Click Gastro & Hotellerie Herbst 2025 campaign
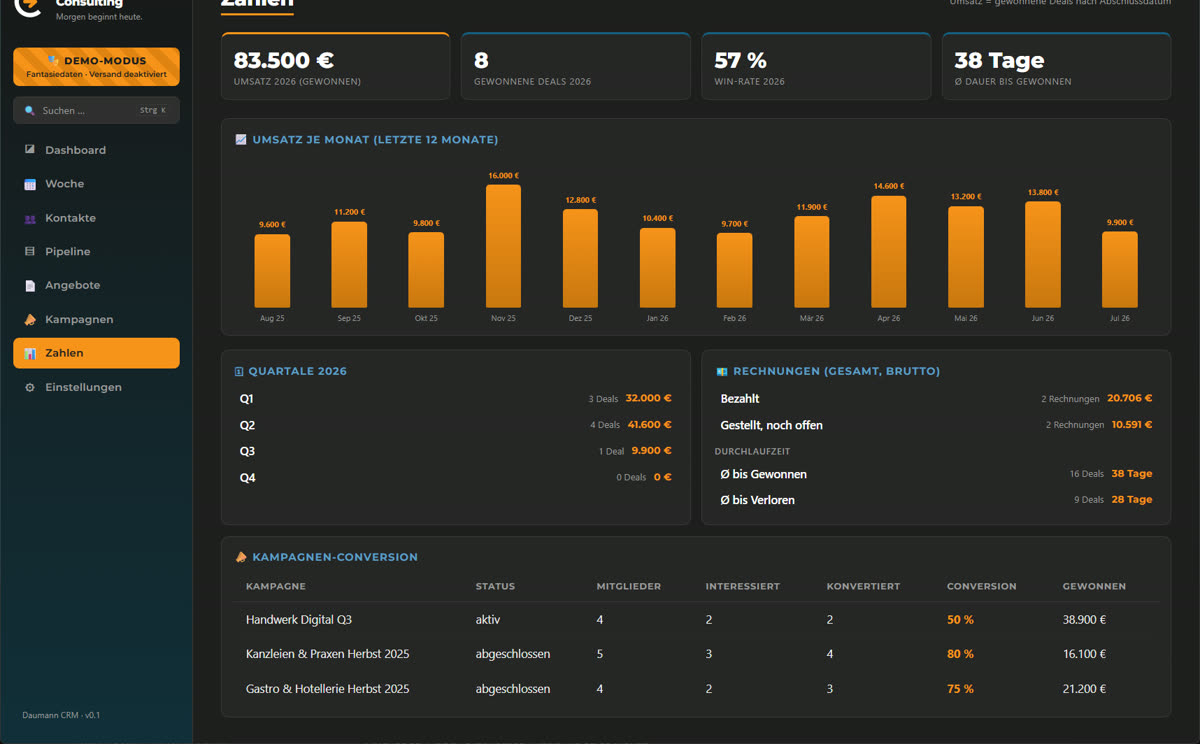 327,689
